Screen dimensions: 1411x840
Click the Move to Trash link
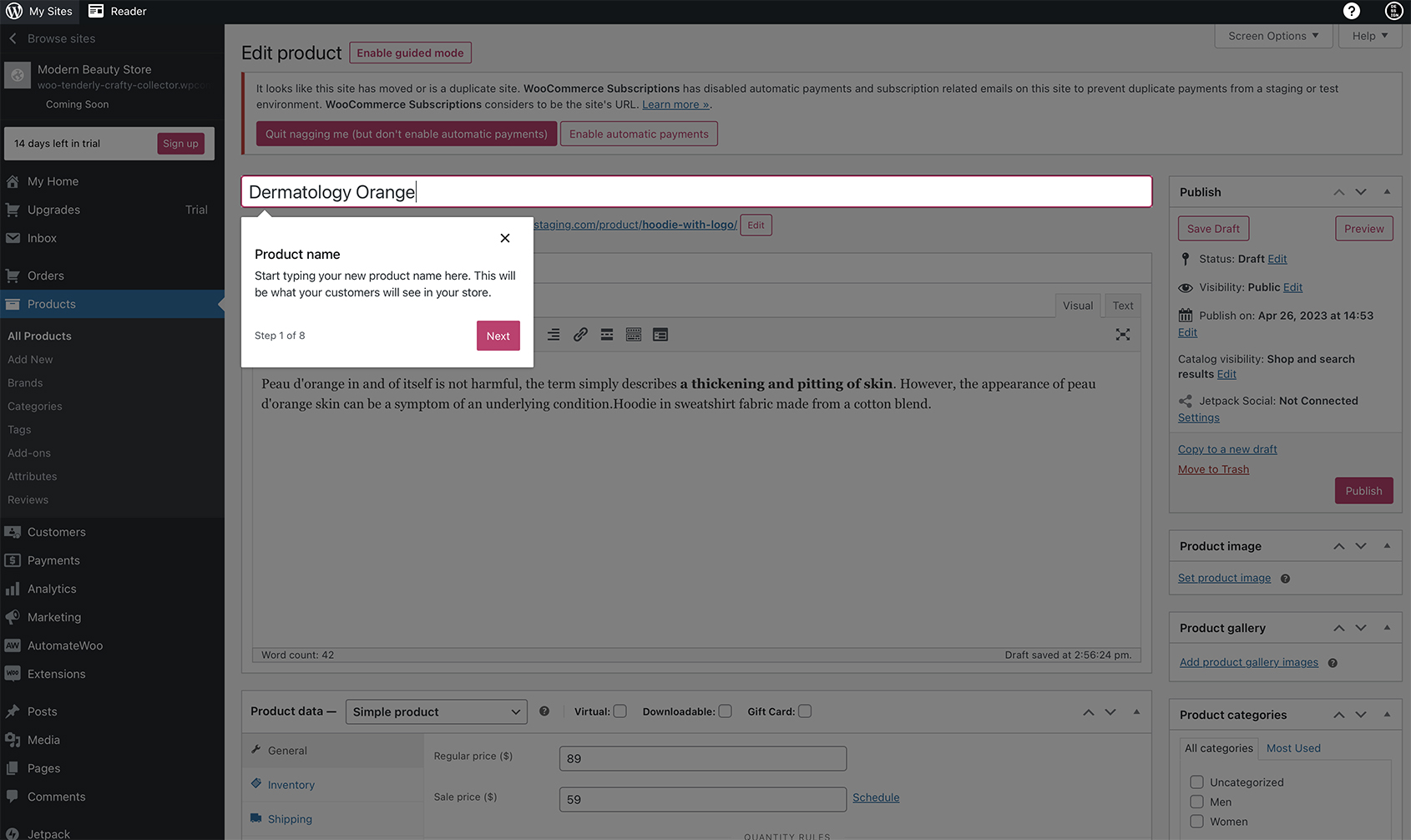[1213, 469]
